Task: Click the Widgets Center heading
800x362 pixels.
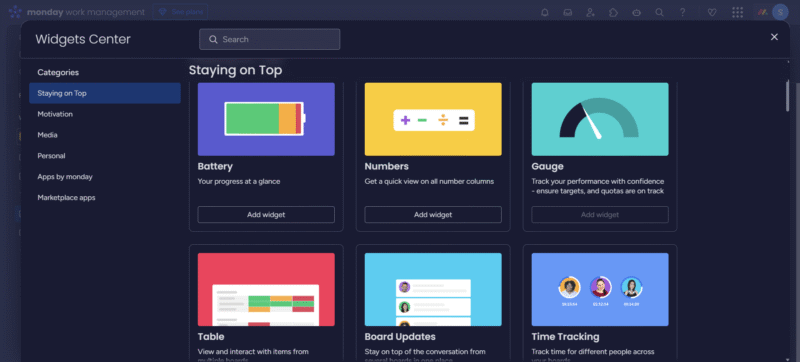Action: pos(83,39)
